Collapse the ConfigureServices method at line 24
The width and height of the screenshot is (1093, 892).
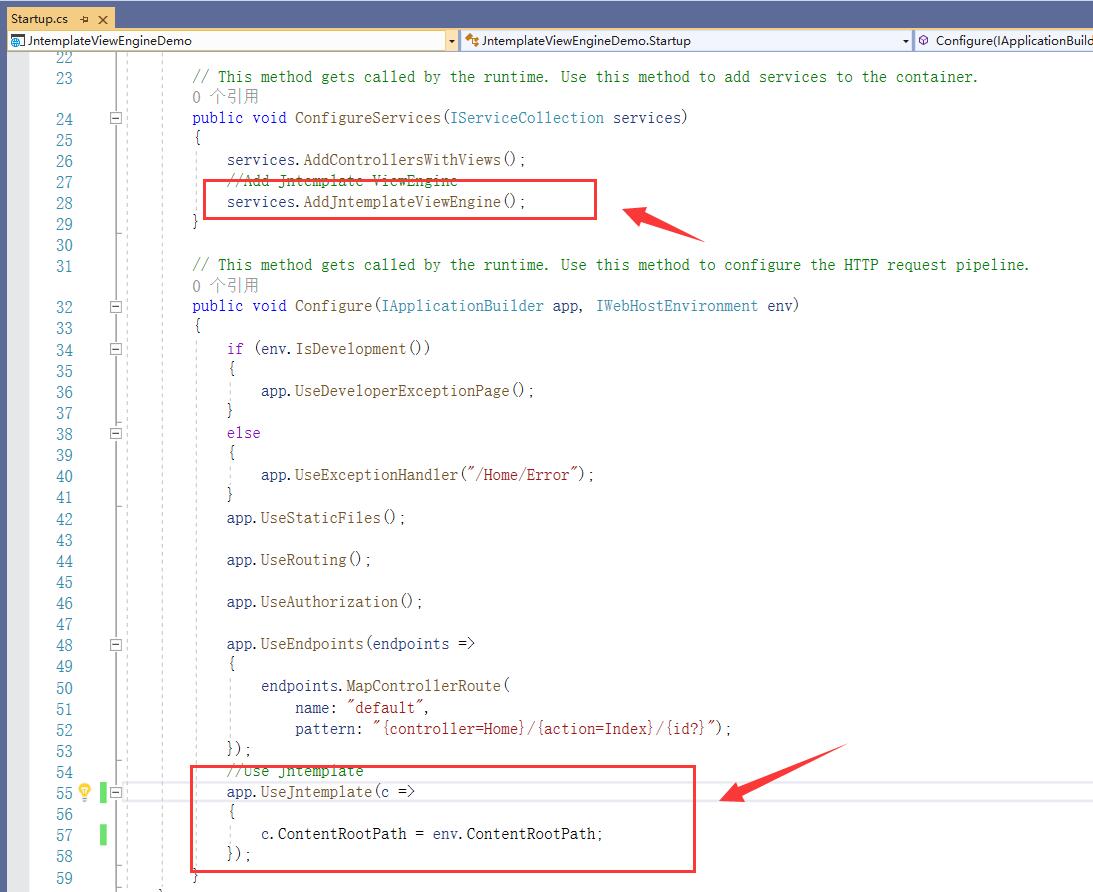tap(116, 118)
